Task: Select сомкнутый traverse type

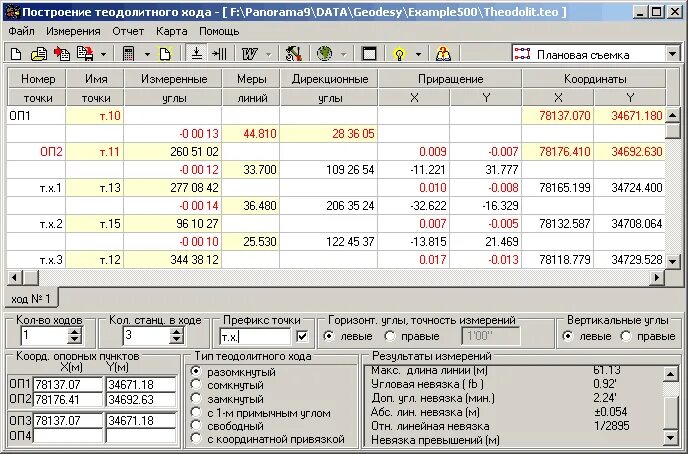Action: click(x=196, y=385)
